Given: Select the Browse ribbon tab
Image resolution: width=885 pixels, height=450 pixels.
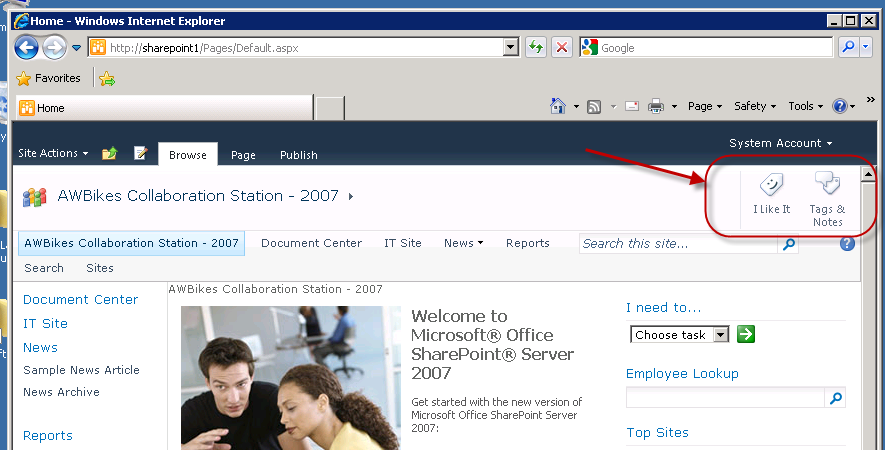Looking at the screenshot, I should pos(188,155).
